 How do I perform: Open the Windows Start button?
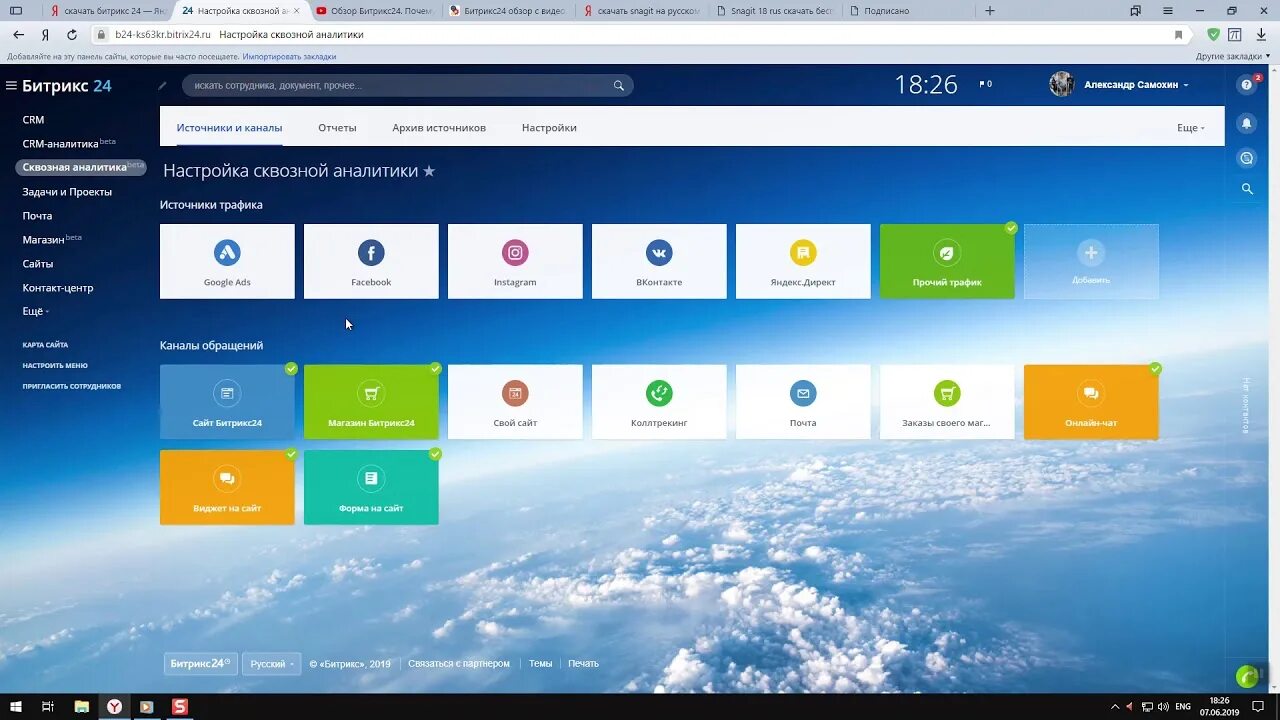click(16, 707)
